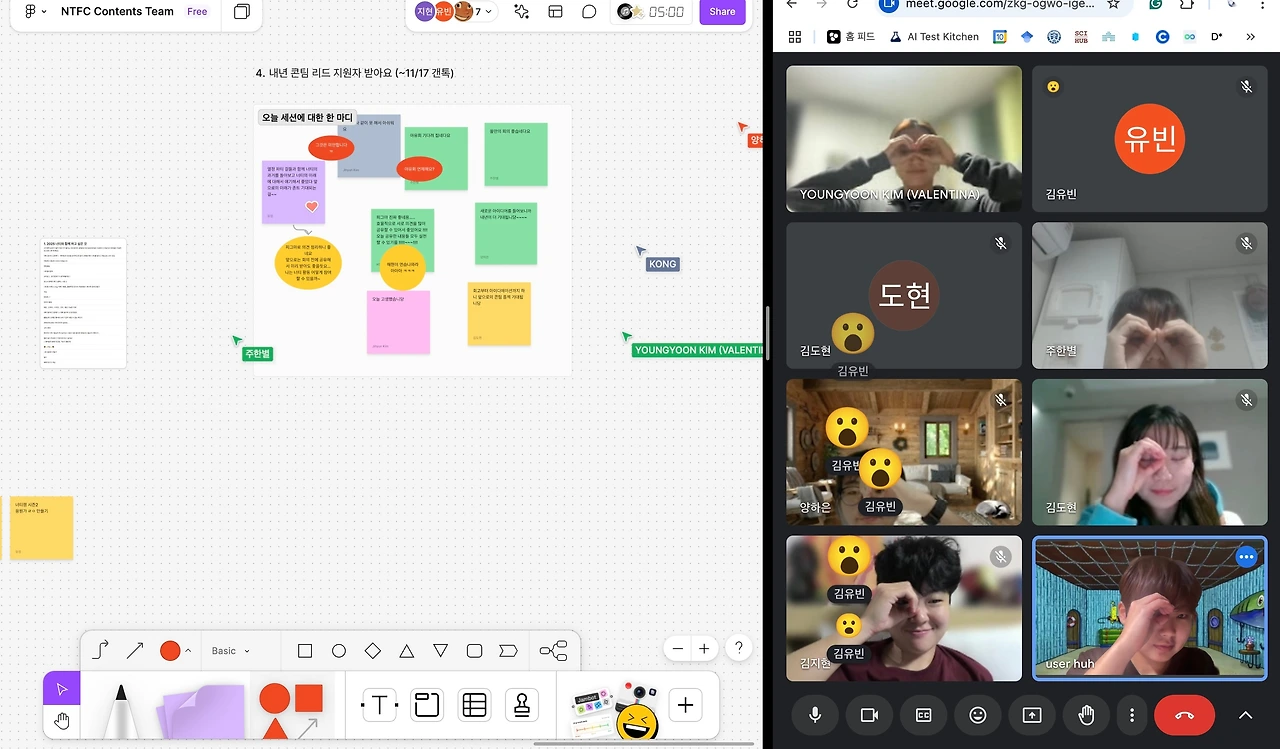Screen dimensions: 1280x749
Task: Click the Free plan badge
Action: point(197,12)
